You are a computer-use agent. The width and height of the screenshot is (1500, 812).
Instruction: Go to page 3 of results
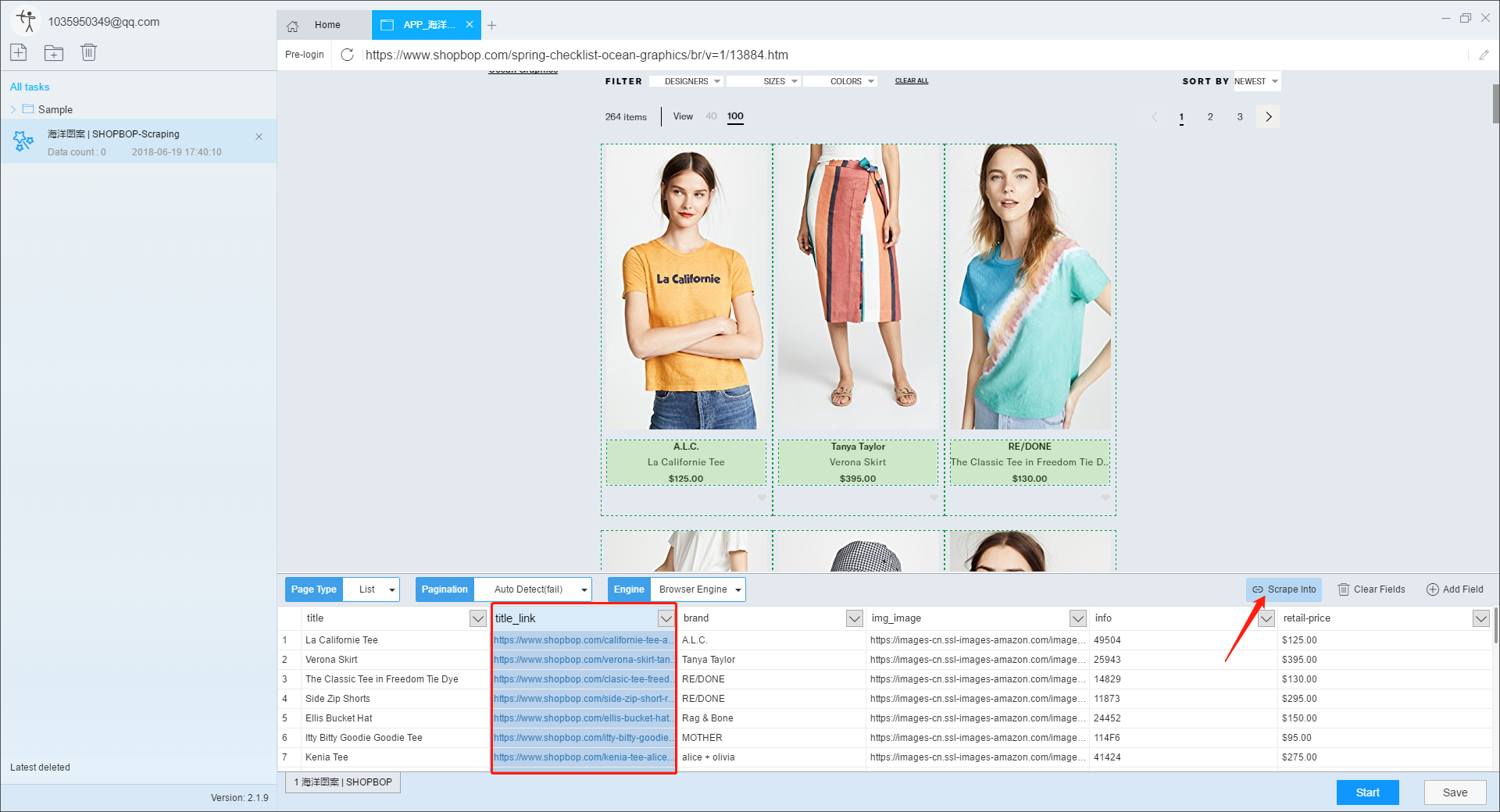pyautogui.click(x=1240, y=117)
